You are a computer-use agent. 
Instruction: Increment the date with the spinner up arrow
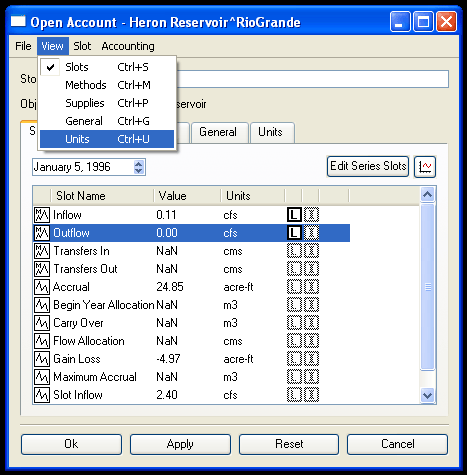pos(139,164)
